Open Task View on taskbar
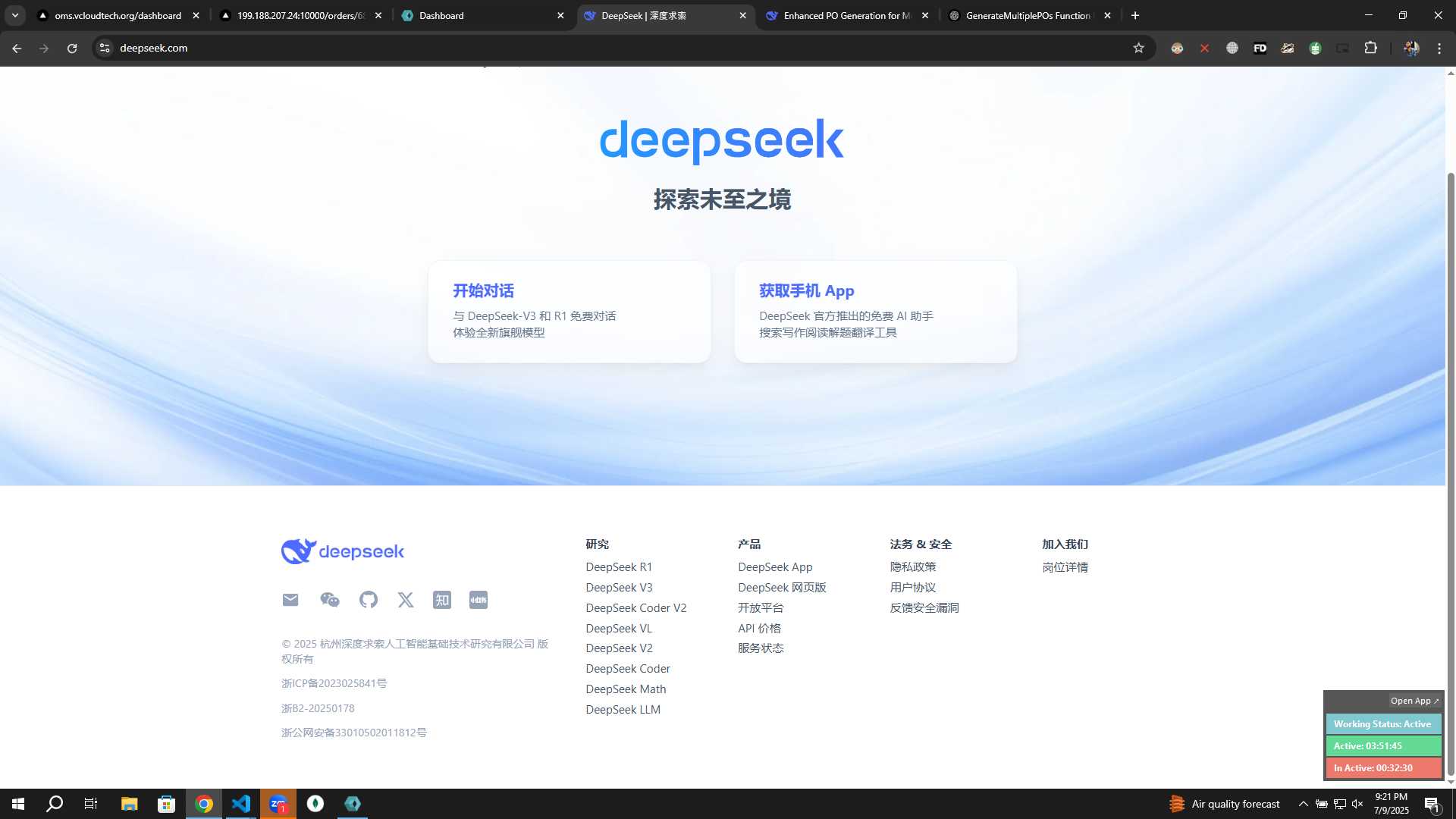This screenshot has width=1456, height=819. click(91, 804)
